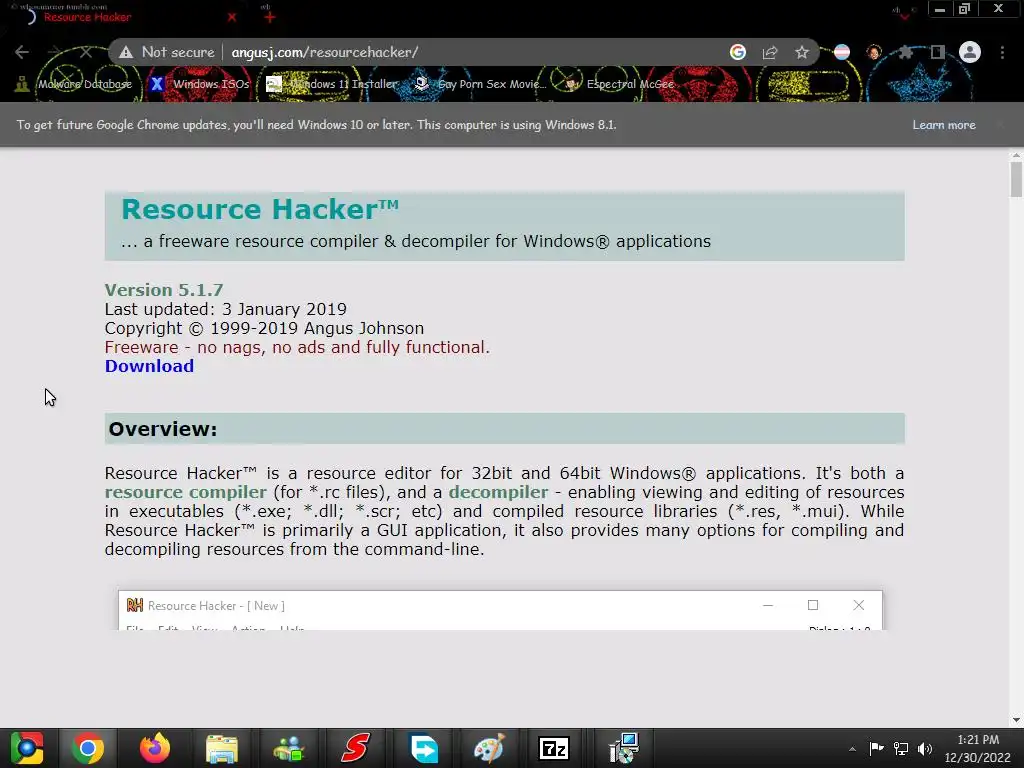
Task: Click the Resource Hacker page title
Action: point(260,209)
